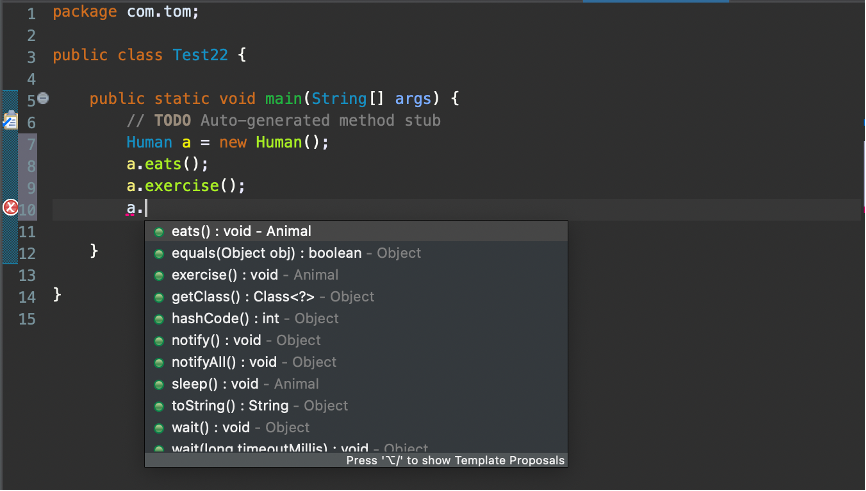Click the class name Test22

(200, 55)
